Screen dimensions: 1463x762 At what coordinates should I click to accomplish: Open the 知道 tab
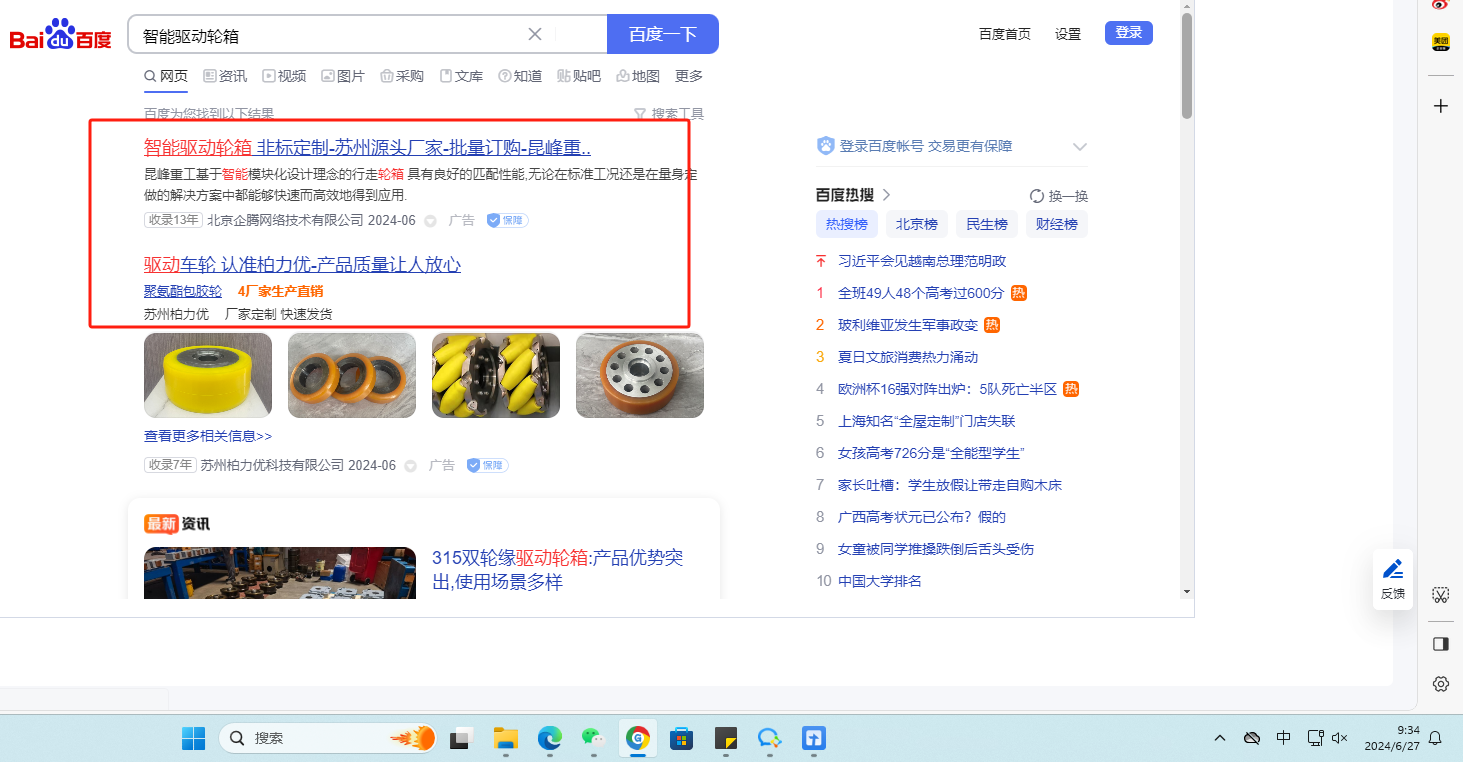(520, 76)
